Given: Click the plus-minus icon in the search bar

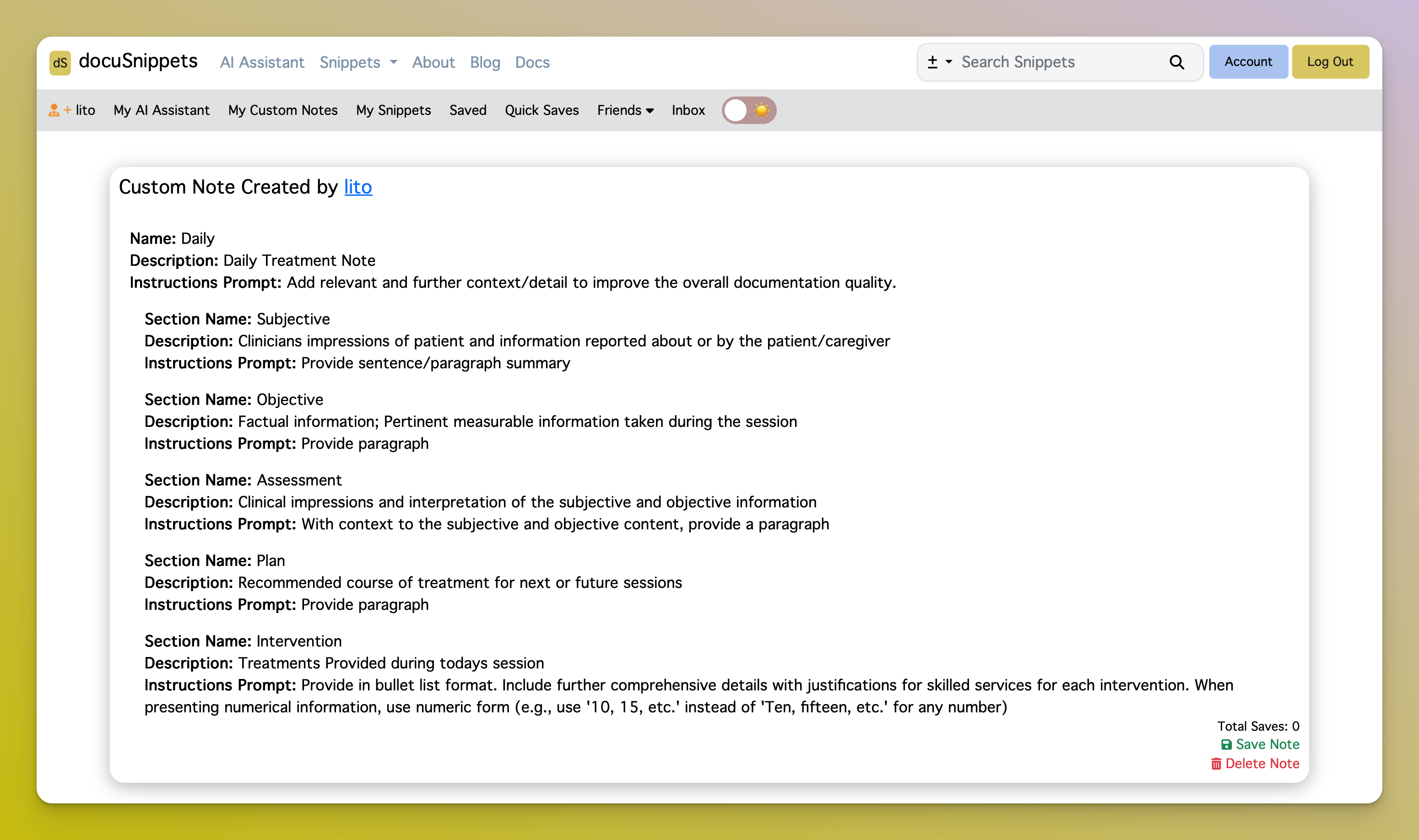Looking at the screenshot, I should coord(932,62).
